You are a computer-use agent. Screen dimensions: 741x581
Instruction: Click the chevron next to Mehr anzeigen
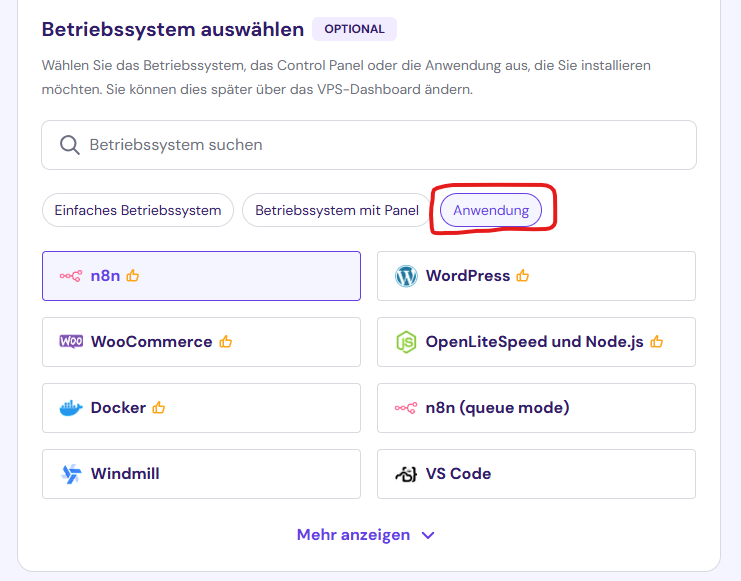point(428,535)
